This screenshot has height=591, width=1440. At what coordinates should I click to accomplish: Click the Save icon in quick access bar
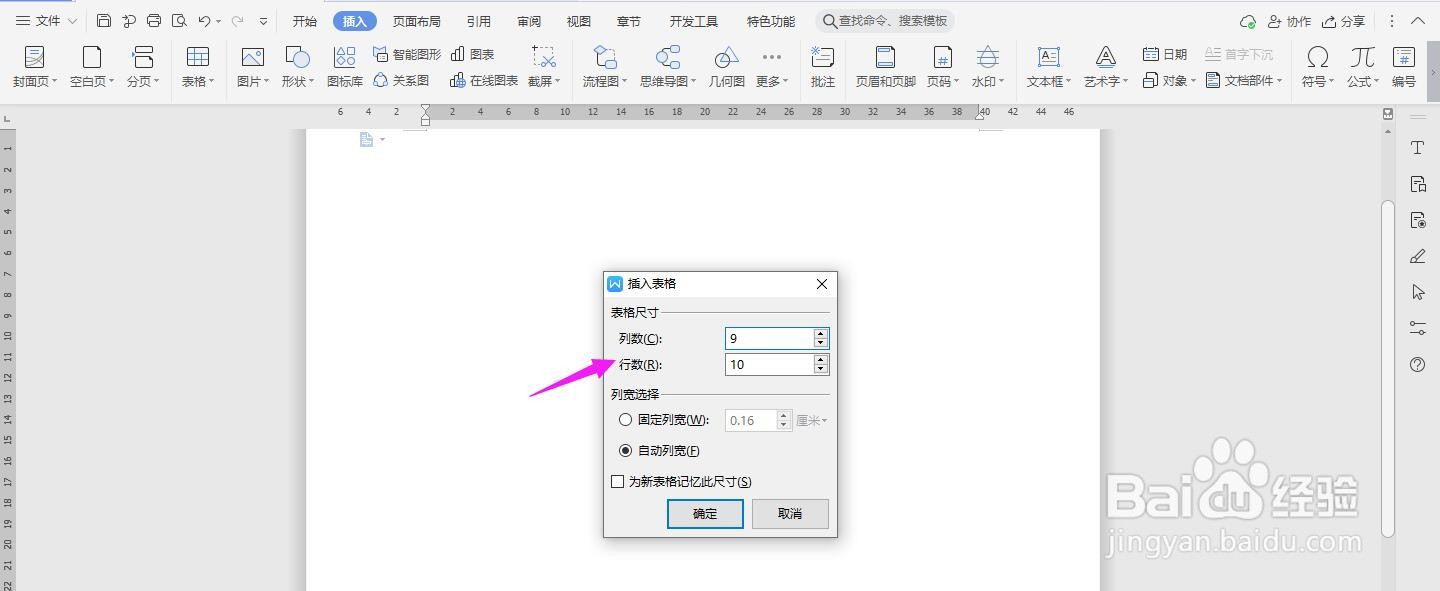(104, 21)
